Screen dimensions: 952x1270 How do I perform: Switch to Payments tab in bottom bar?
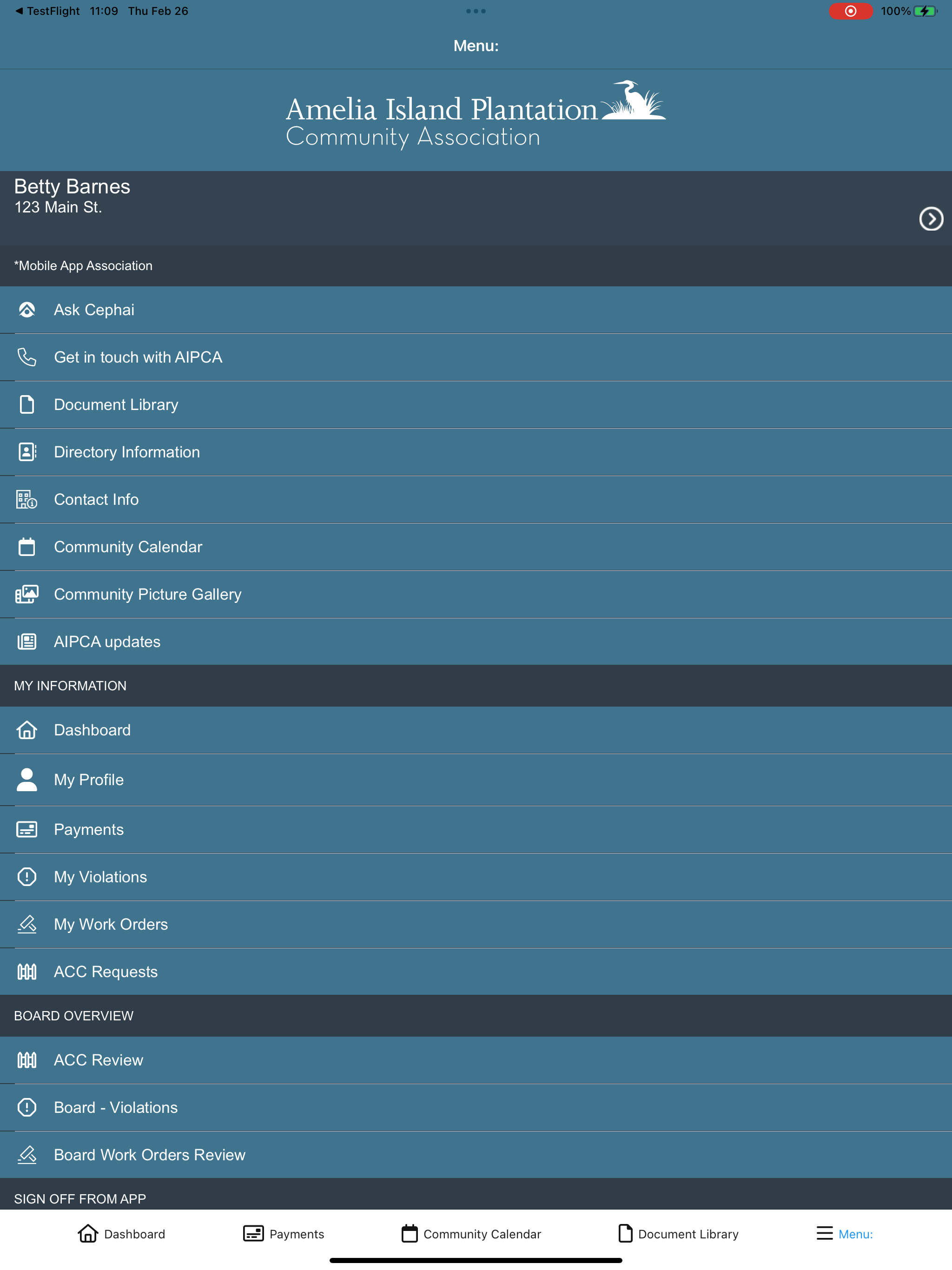(283, 1233)
